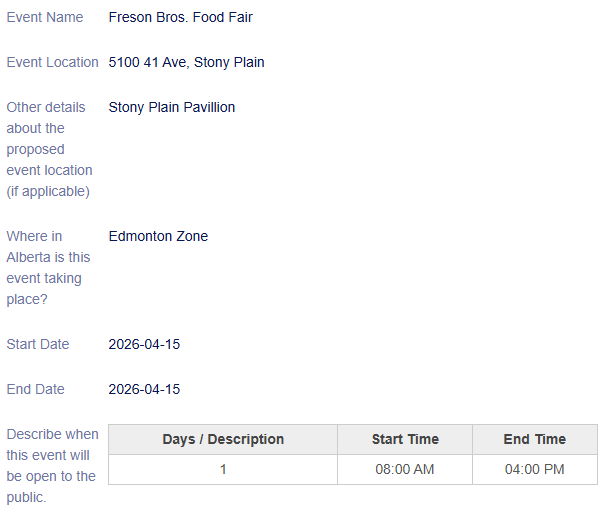
Task: Click the Edmonton Zone value
Action: click(158, 236)
